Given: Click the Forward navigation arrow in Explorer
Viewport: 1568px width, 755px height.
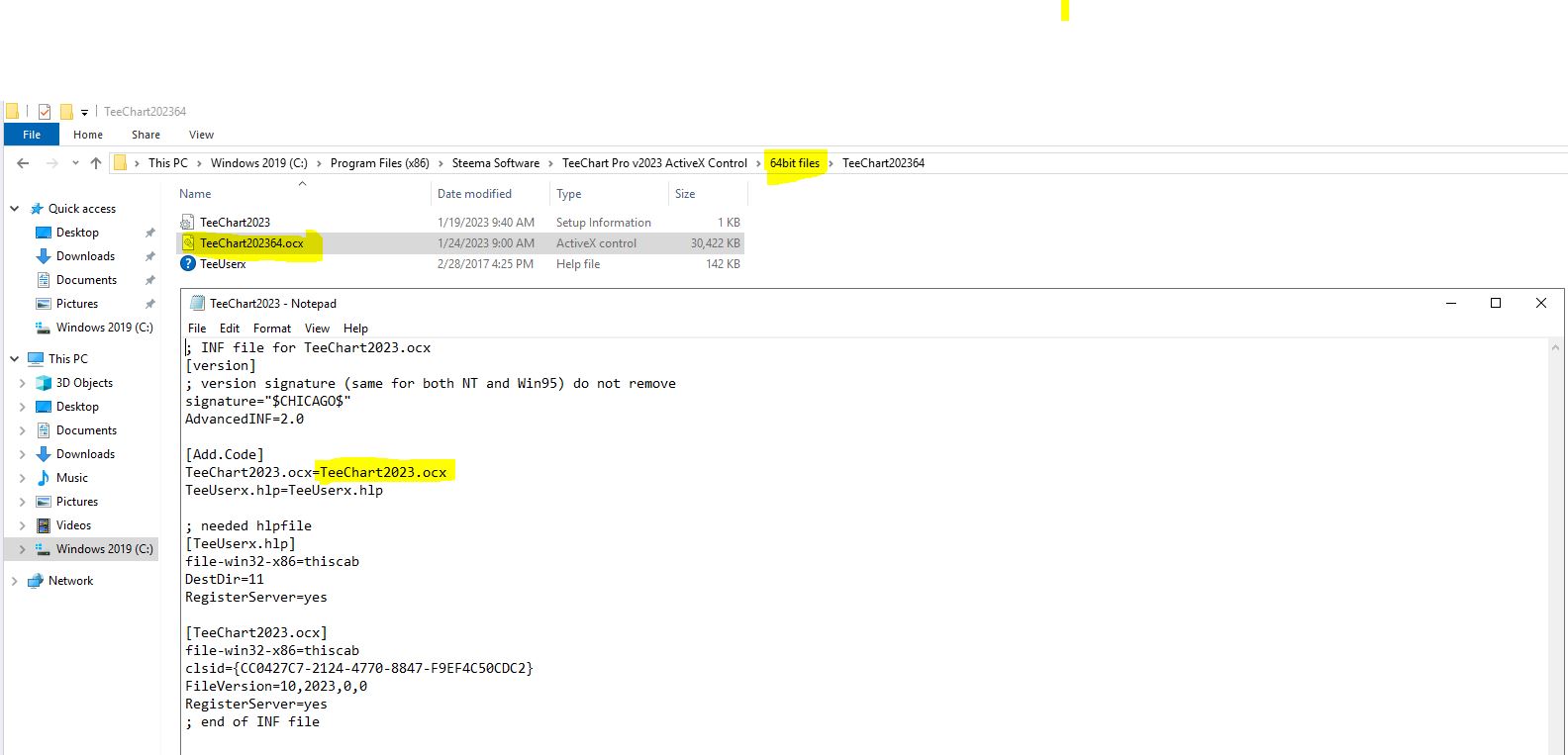Looking at the screenshot, I should coord(51,163).
